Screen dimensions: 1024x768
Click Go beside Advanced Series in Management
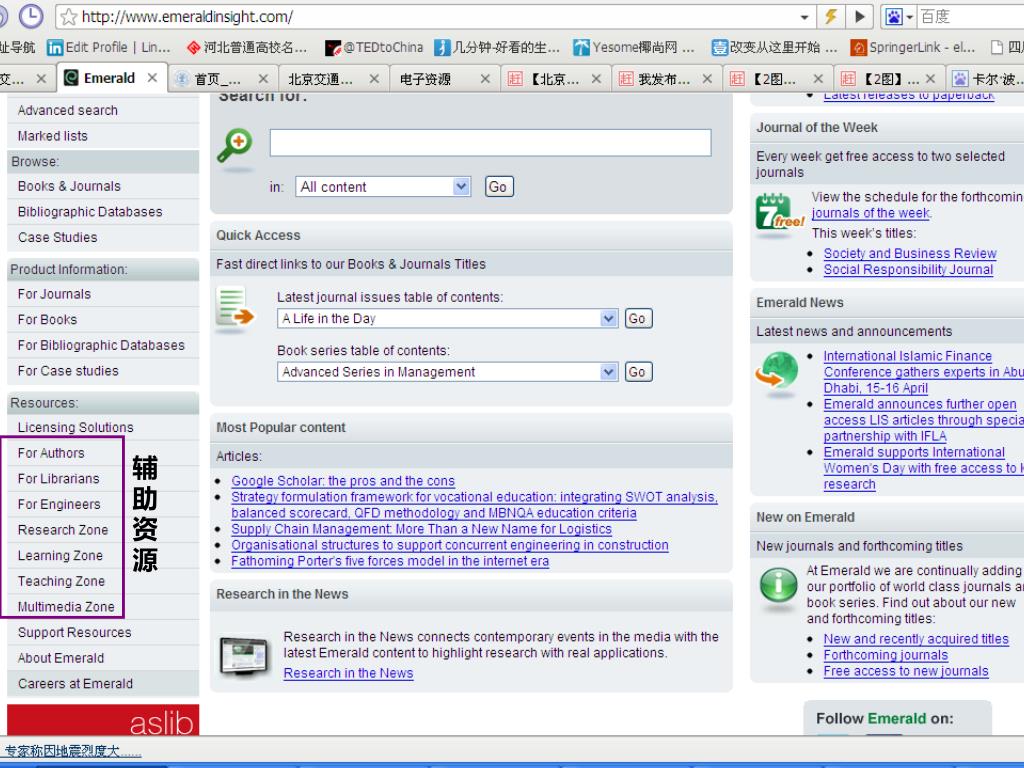pos(638,372)
